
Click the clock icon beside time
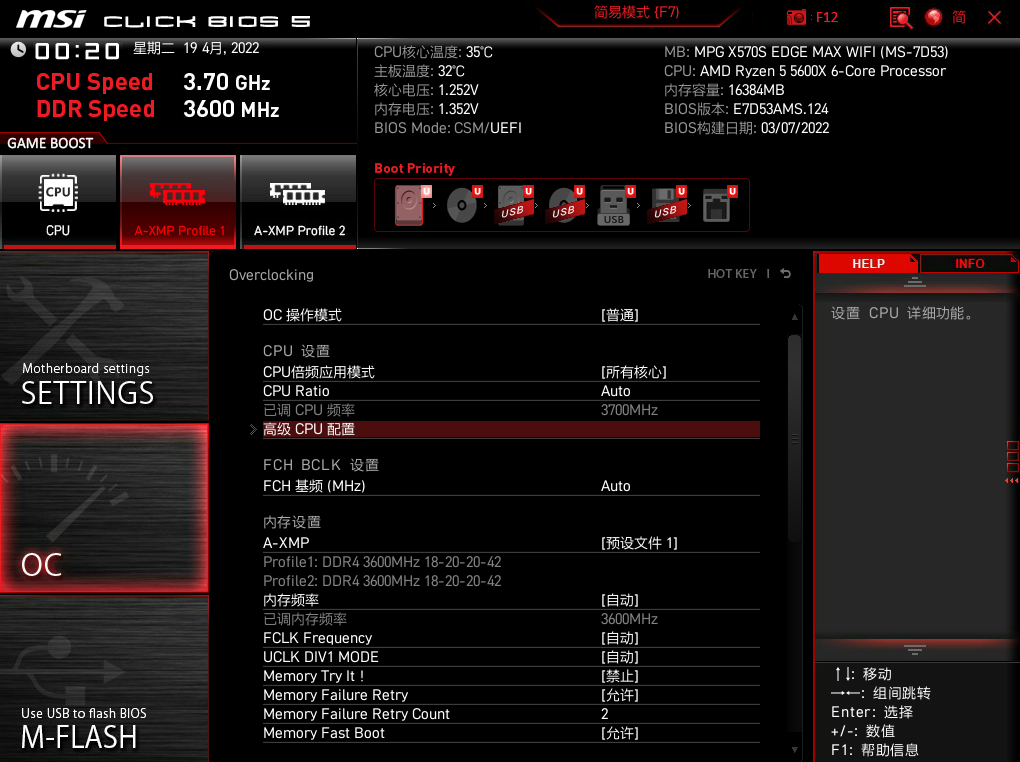point(18,49)
